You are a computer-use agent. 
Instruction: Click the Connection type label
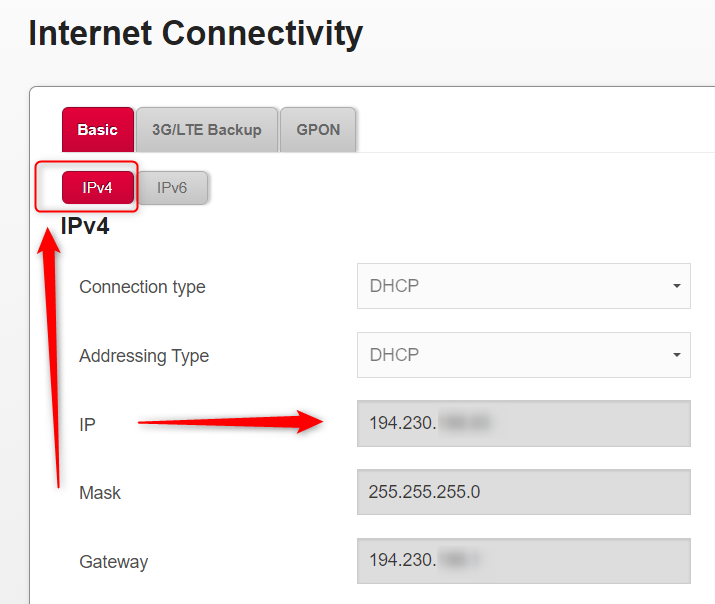(x=142, y=287)
